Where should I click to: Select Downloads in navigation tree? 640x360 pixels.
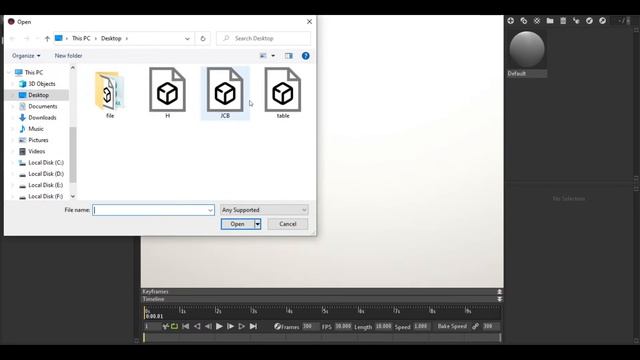click(x=42, y=118)
